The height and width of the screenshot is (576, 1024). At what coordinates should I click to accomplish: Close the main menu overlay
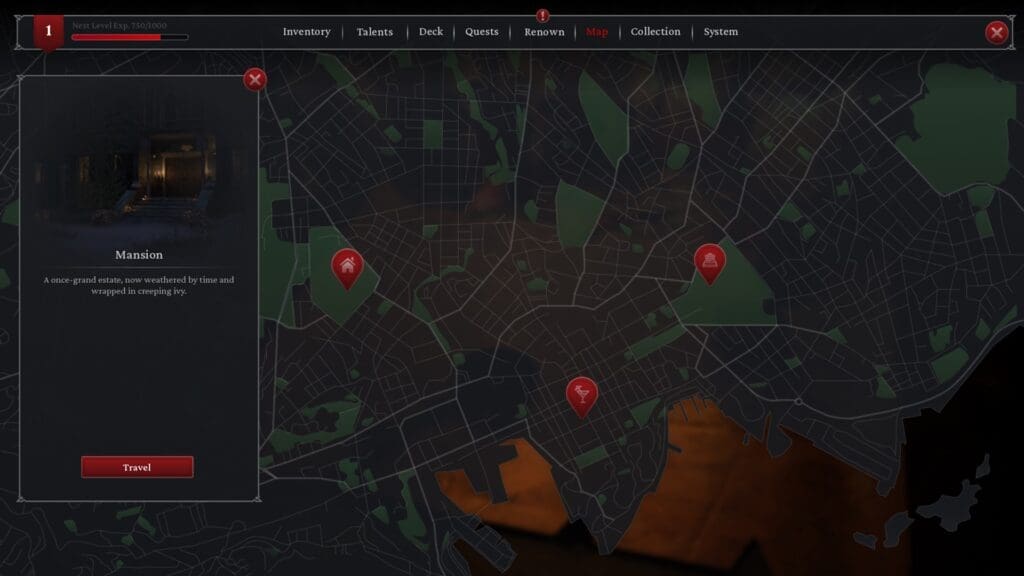coord(996,32)
